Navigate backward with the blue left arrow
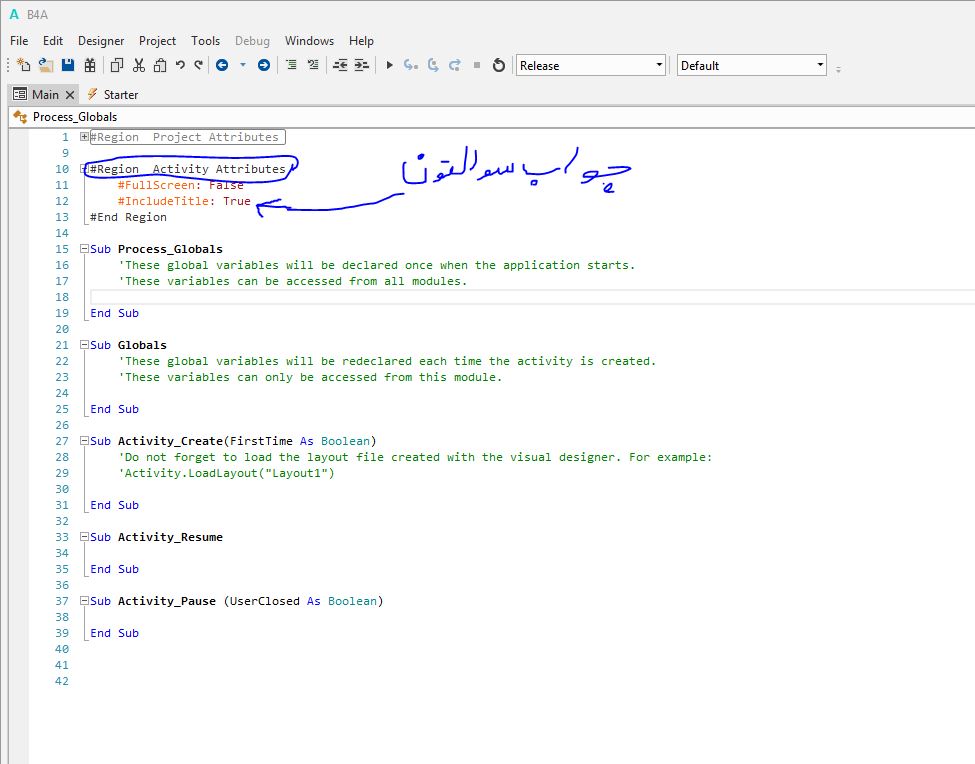 click(221, 65)
